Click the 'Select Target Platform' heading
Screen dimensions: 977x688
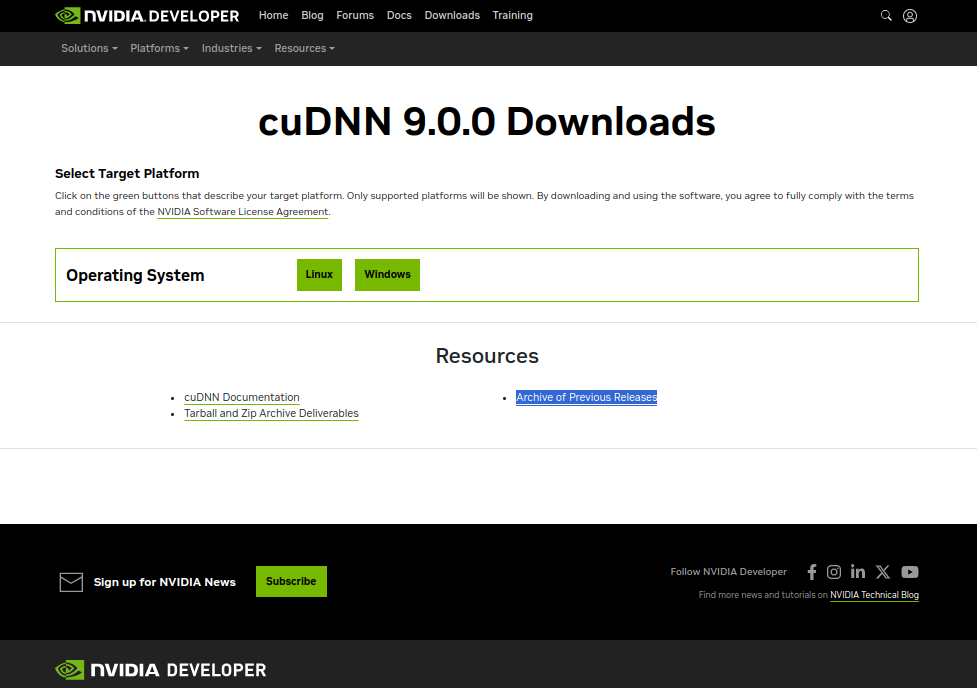pos(127,174)
